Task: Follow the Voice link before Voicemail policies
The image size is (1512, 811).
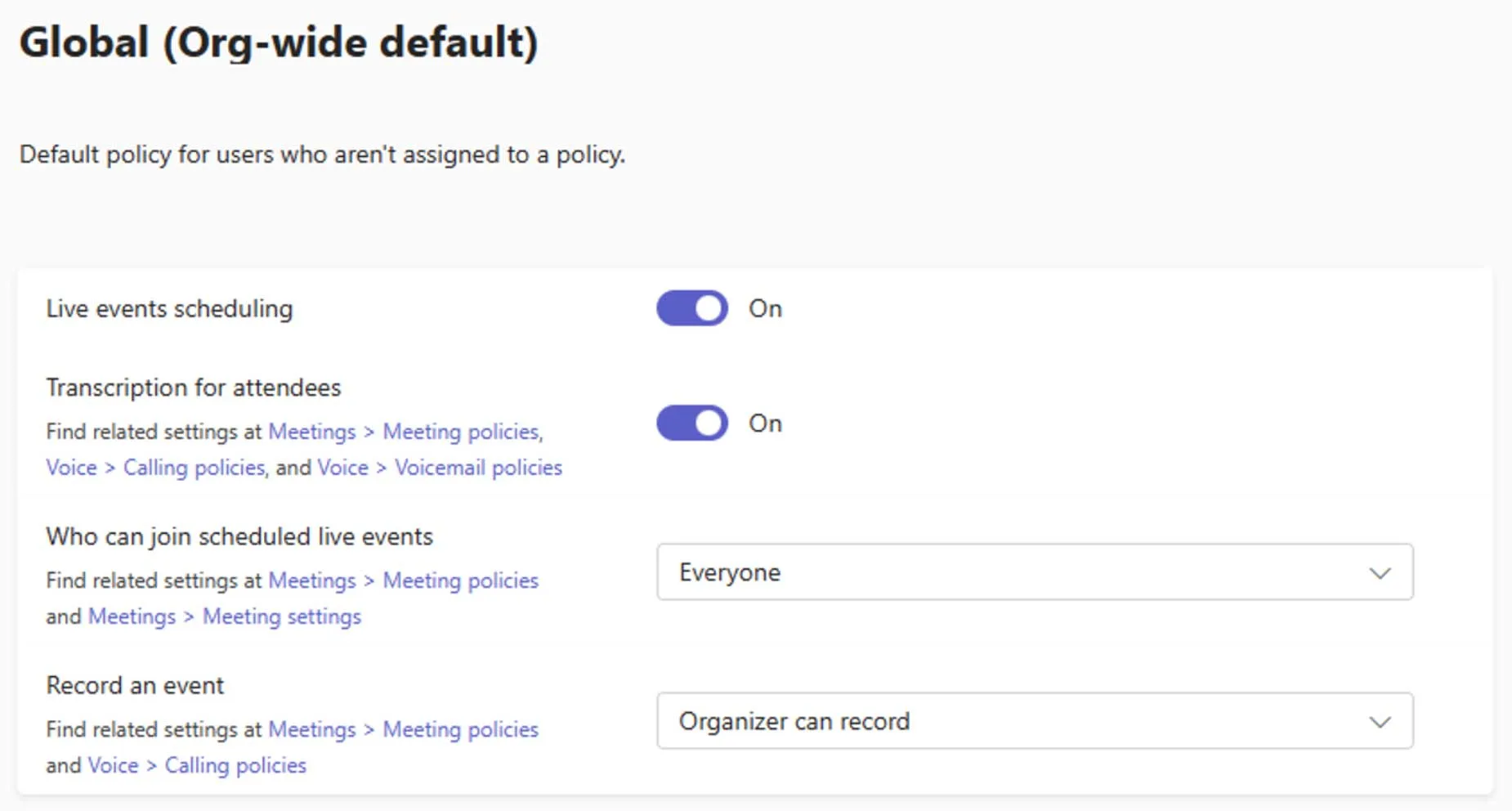Action: click(x=342, y=468)
